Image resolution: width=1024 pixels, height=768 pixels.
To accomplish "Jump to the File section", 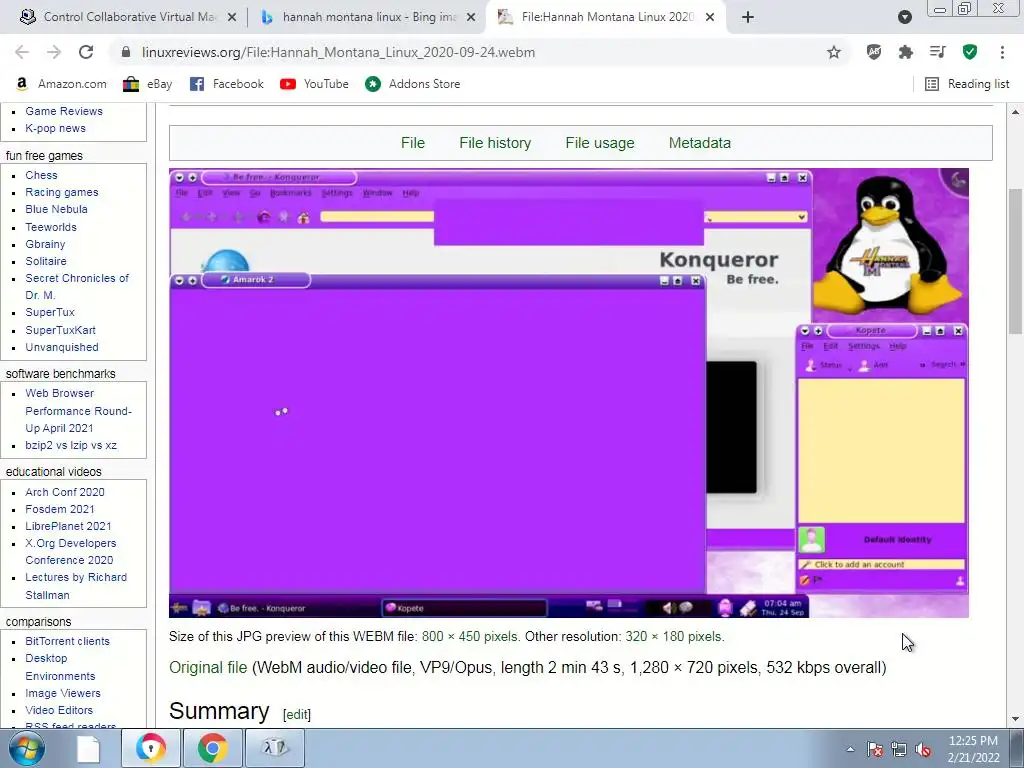I will 413,143.
